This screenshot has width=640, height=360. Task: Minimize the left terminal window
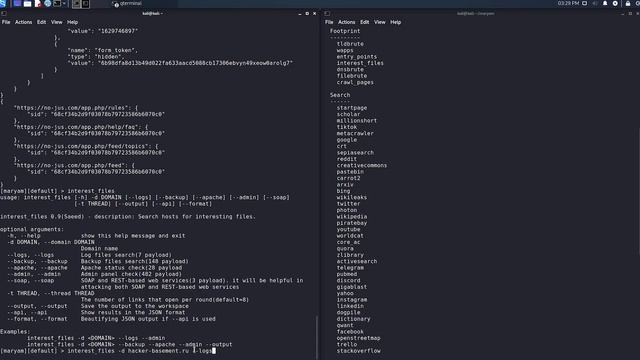pyautogui.click(x=300, y=13)
